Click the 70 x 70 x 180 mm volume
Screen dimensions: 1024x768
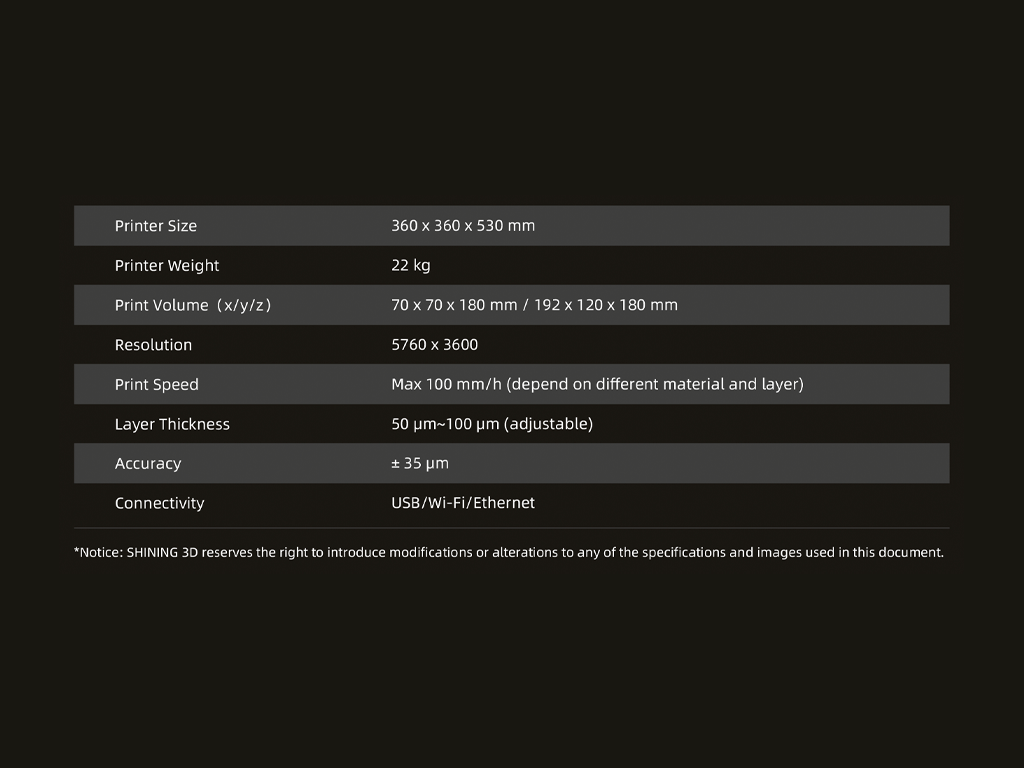click(x=454, y=305)
